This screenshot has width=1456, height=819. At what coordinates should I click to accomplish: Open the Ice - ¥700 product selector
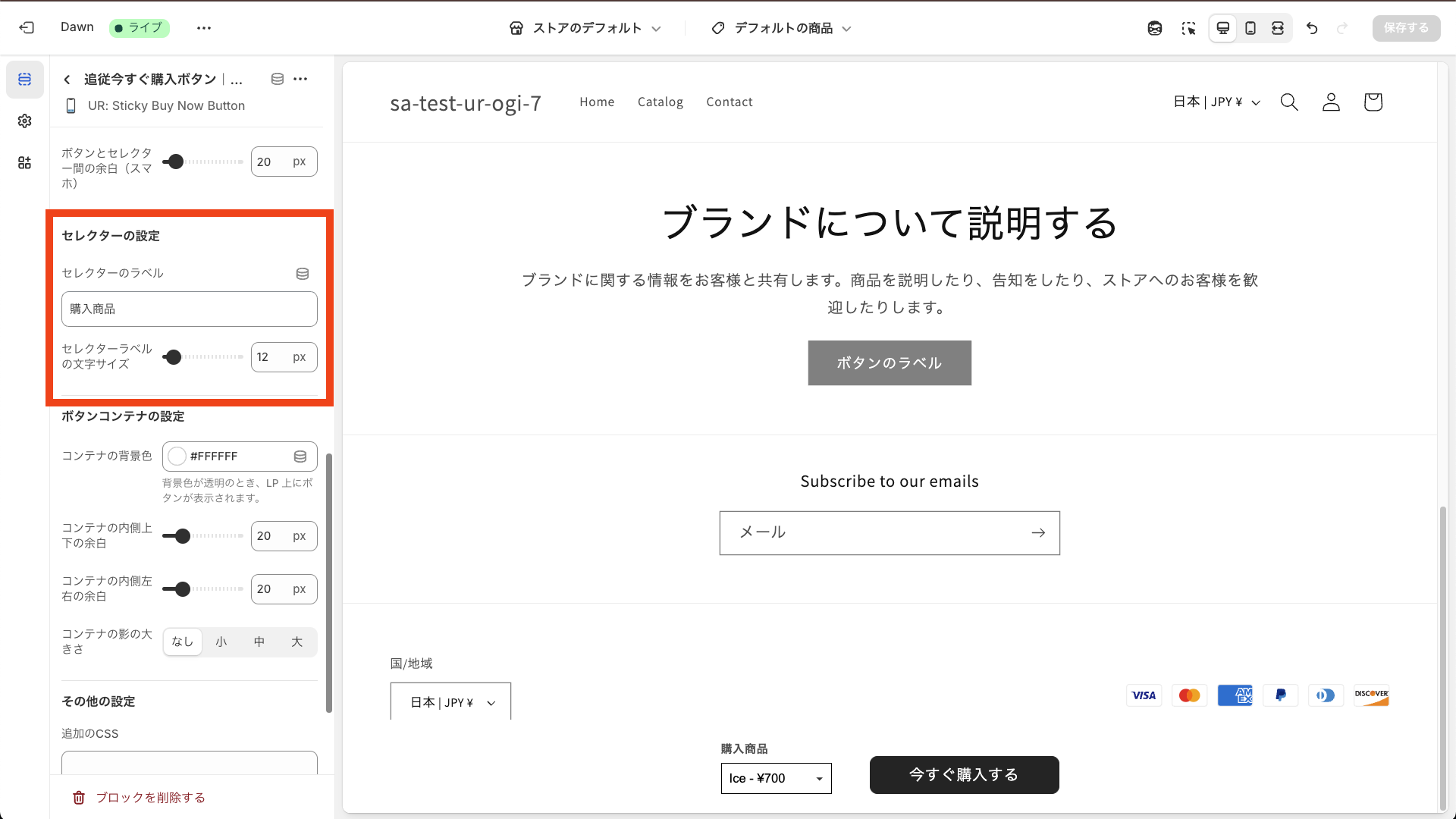point(775,778)
